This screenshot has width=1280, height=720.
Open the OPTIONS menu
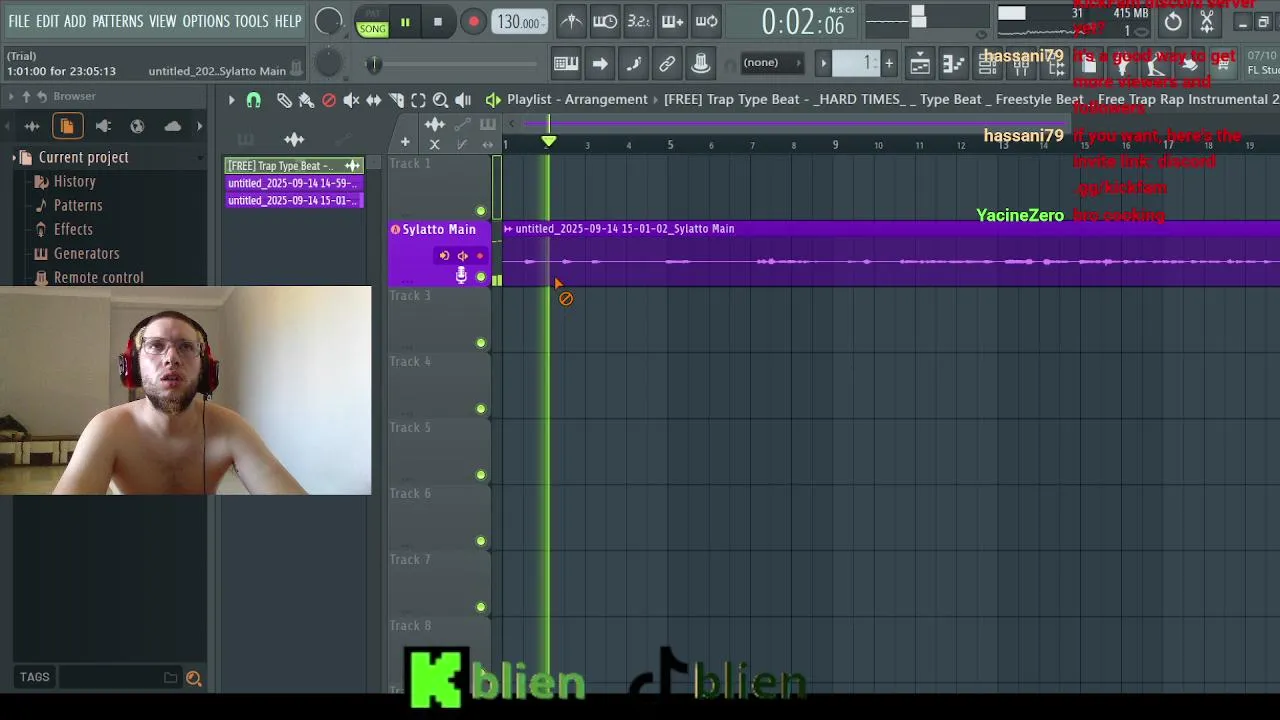206,21
